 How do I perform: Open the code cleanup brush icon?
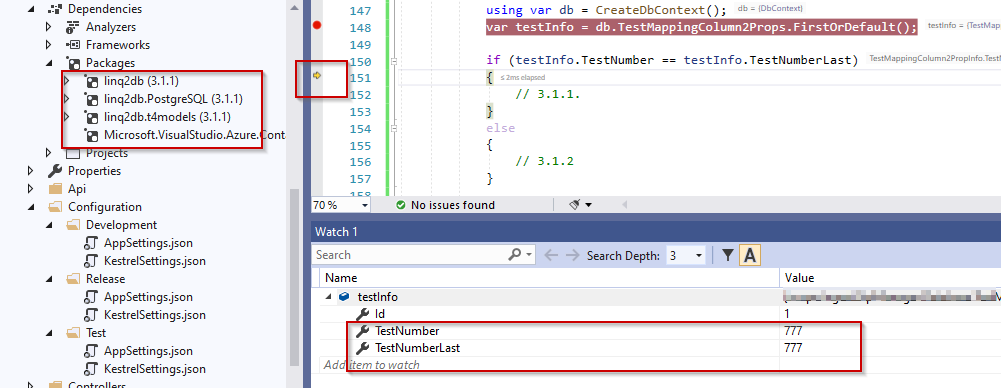click(x=575, y=205)
